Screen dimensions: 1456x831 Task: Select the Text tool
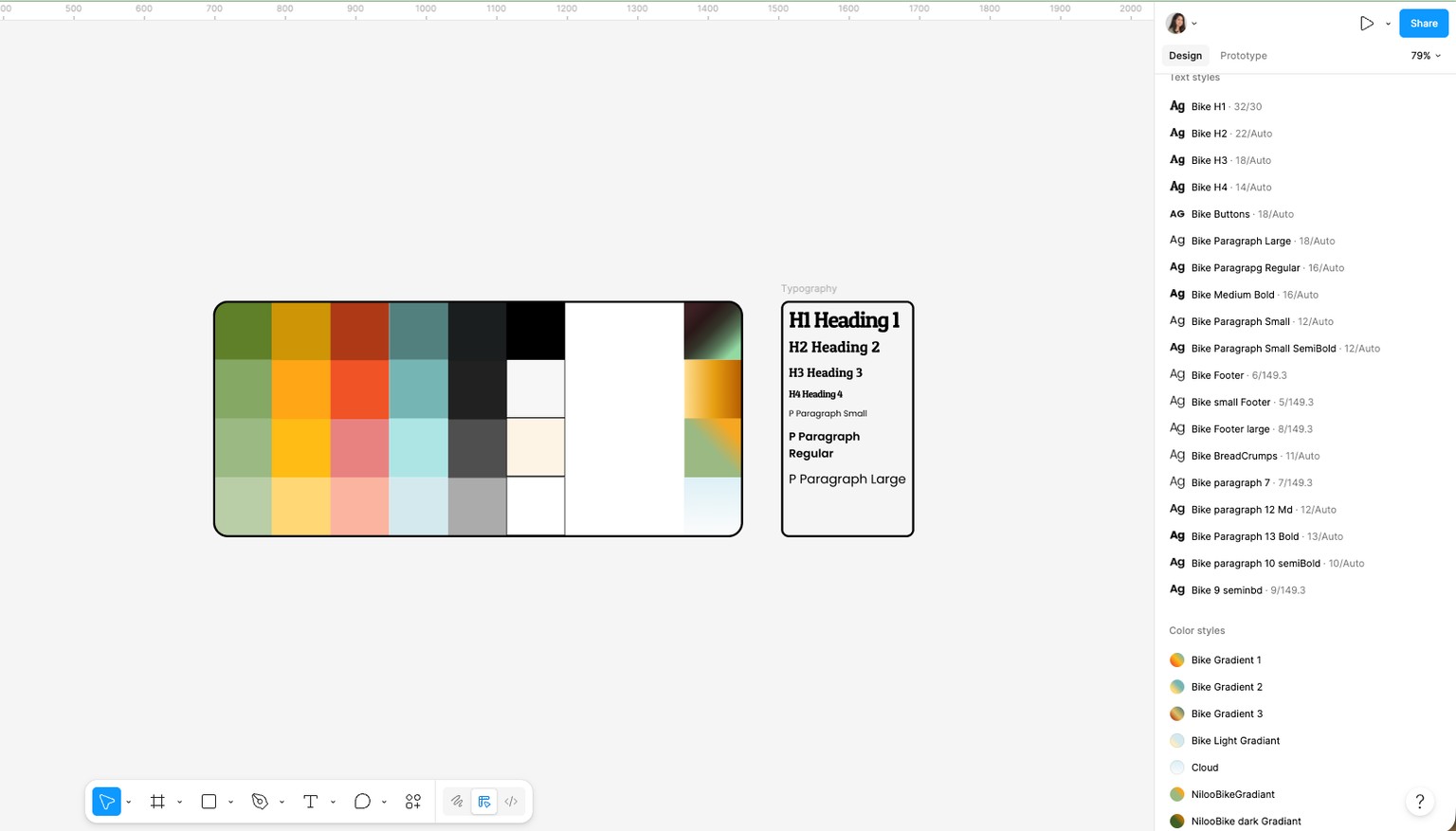coord(310,802)
